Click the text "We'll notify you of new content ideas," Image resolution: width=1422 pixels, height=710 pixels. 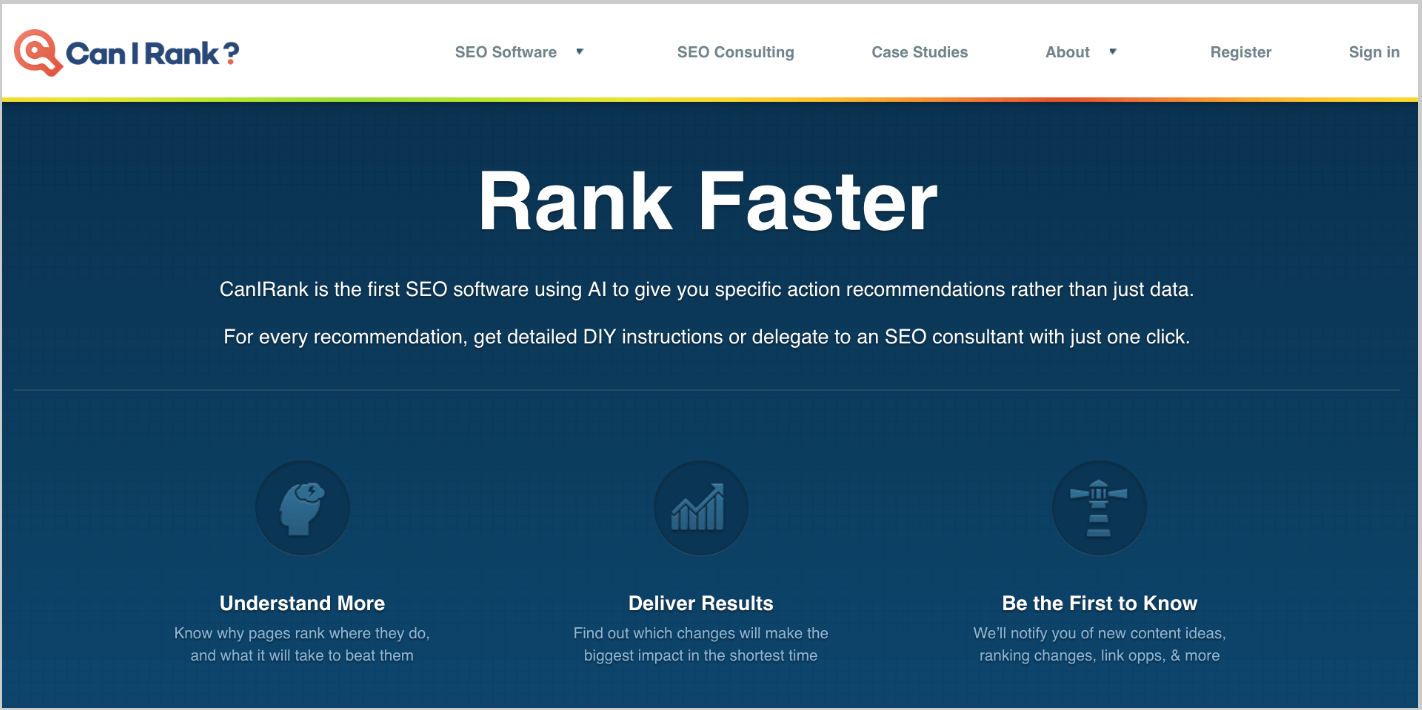1100,633
